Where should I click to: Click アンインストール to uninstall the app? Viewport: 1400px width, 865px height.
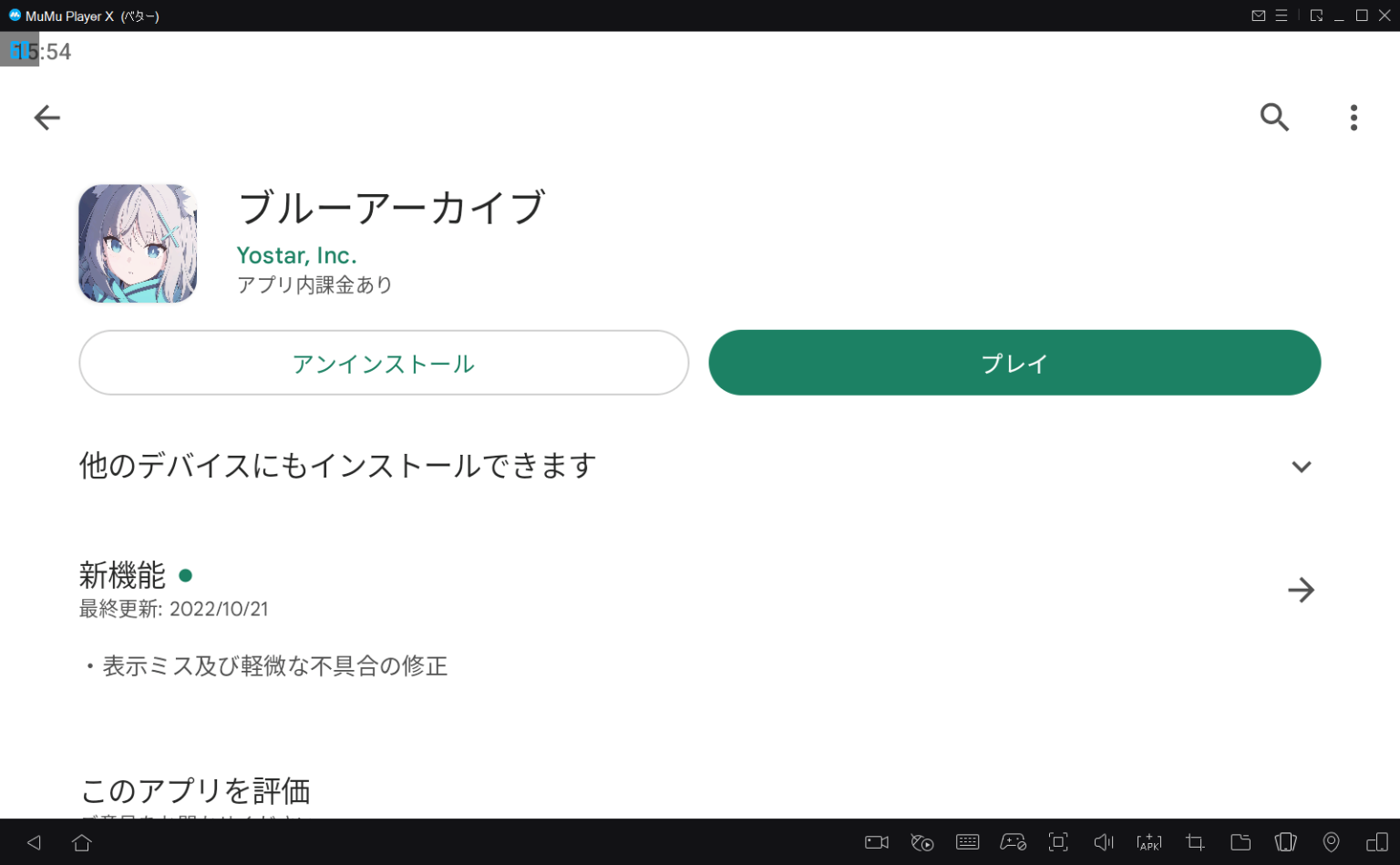click(x=383, y=363)
